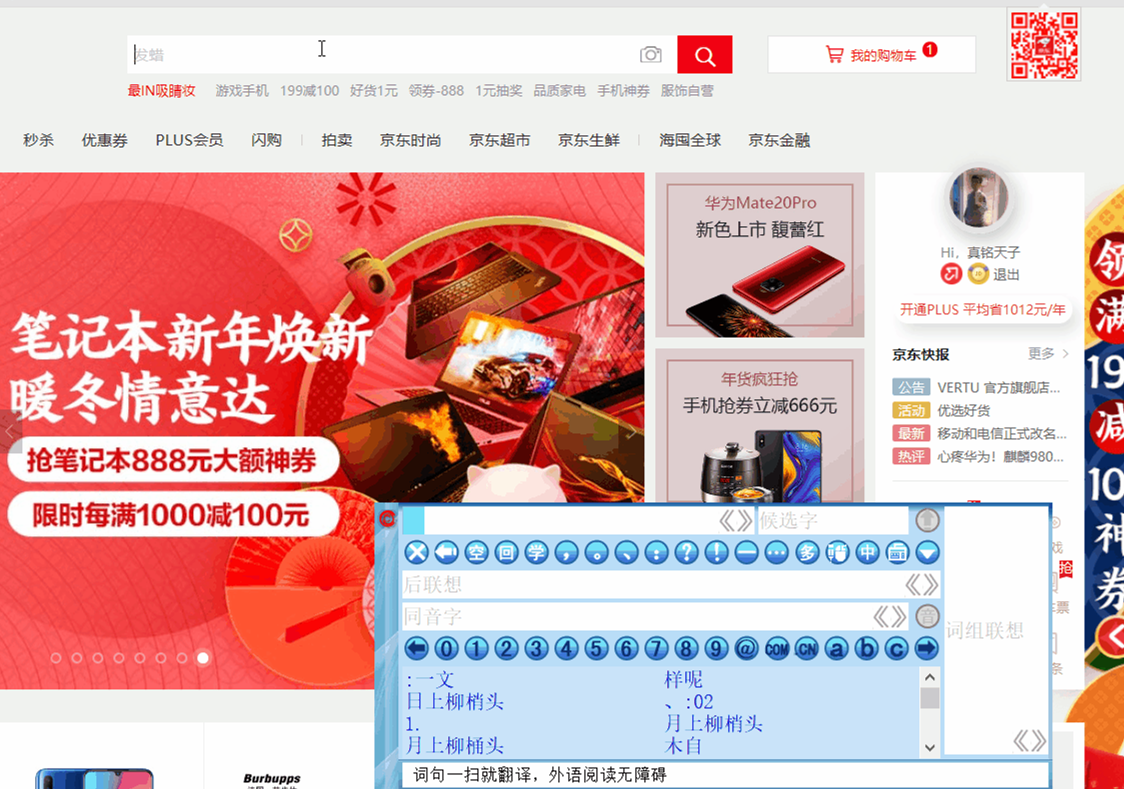Page through 后联想 with its 《》 arrows
The image size is (1124, 789).
(x=921, y=585)
